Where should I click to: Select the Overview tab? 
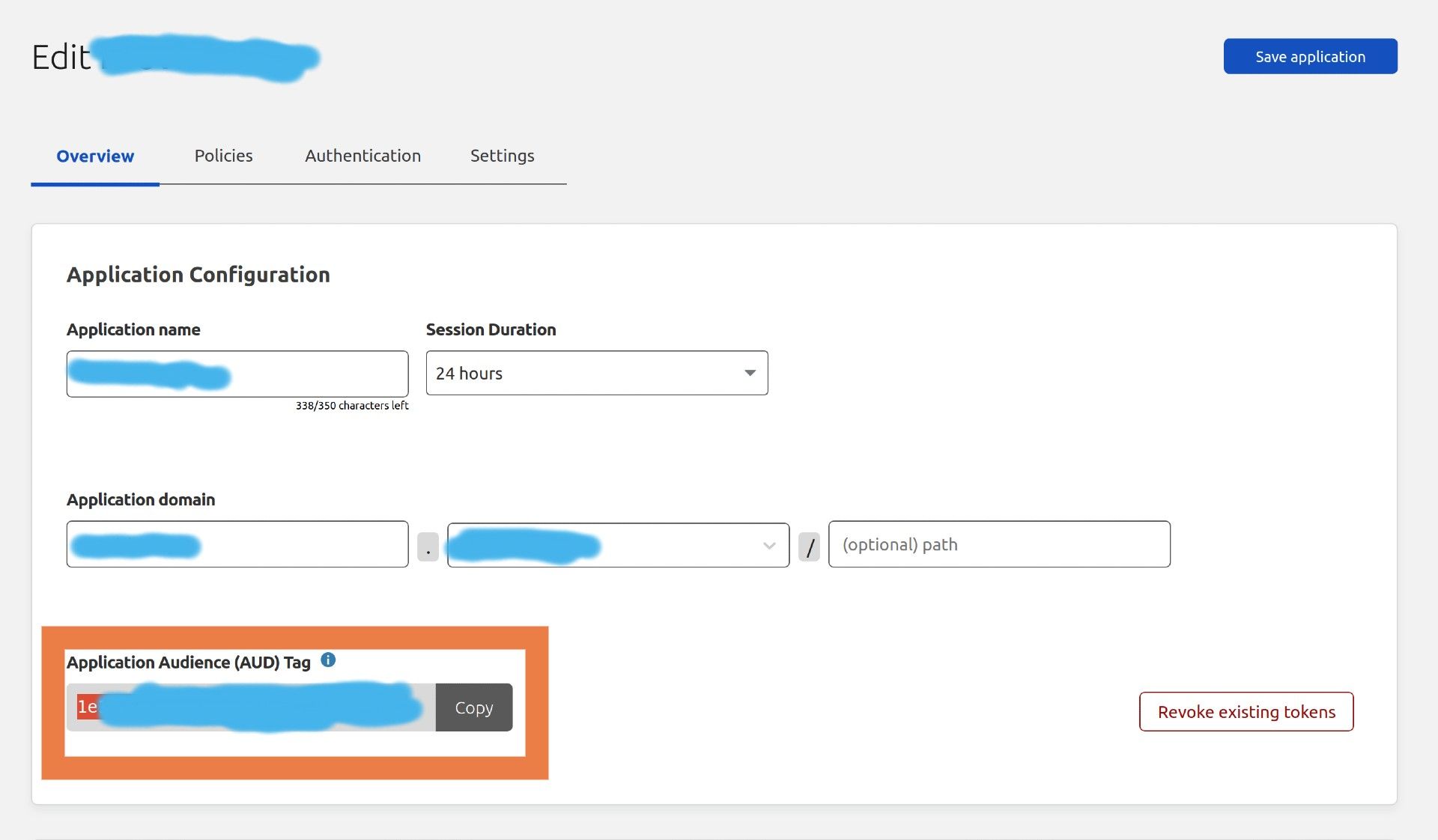coord(95,156)
